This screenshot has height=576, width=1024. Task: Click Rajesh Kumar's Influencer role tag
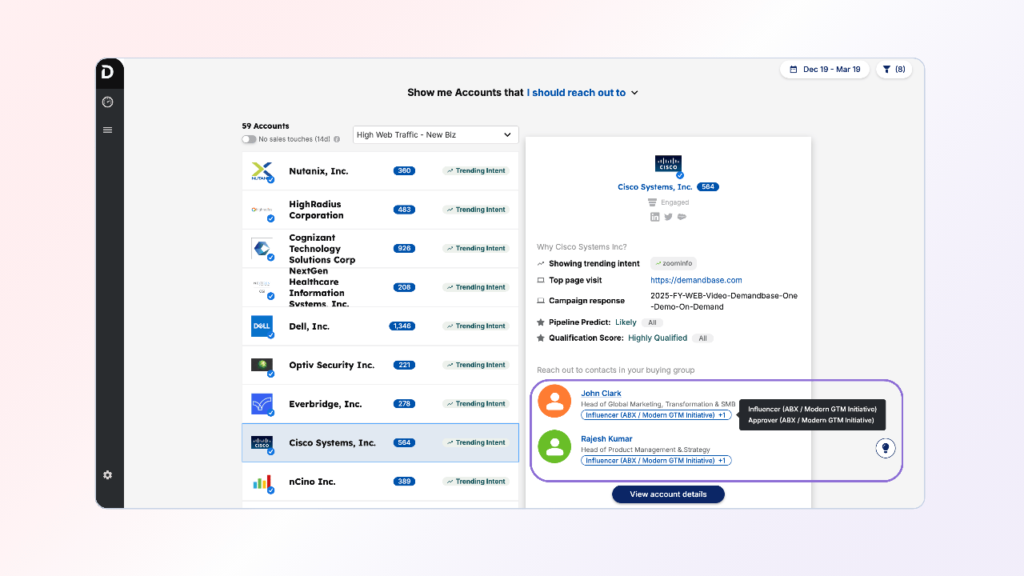(x=656, y=461)
